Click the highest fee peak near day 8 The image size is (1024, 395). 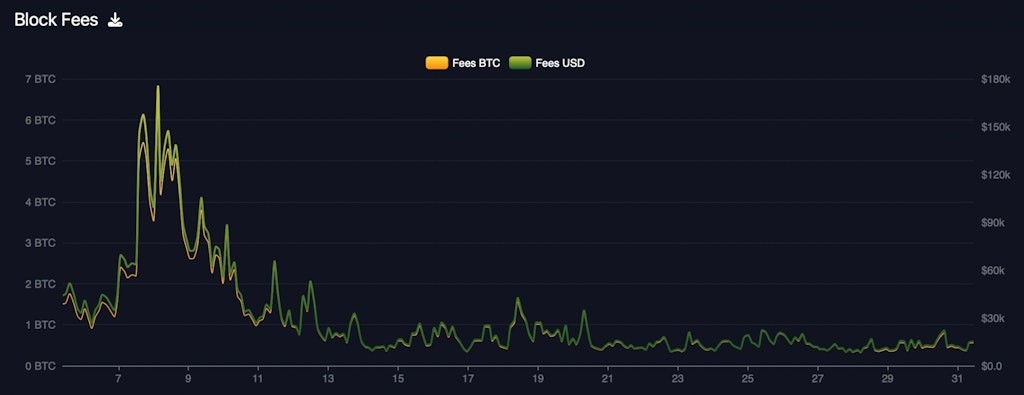click(158, 86)
